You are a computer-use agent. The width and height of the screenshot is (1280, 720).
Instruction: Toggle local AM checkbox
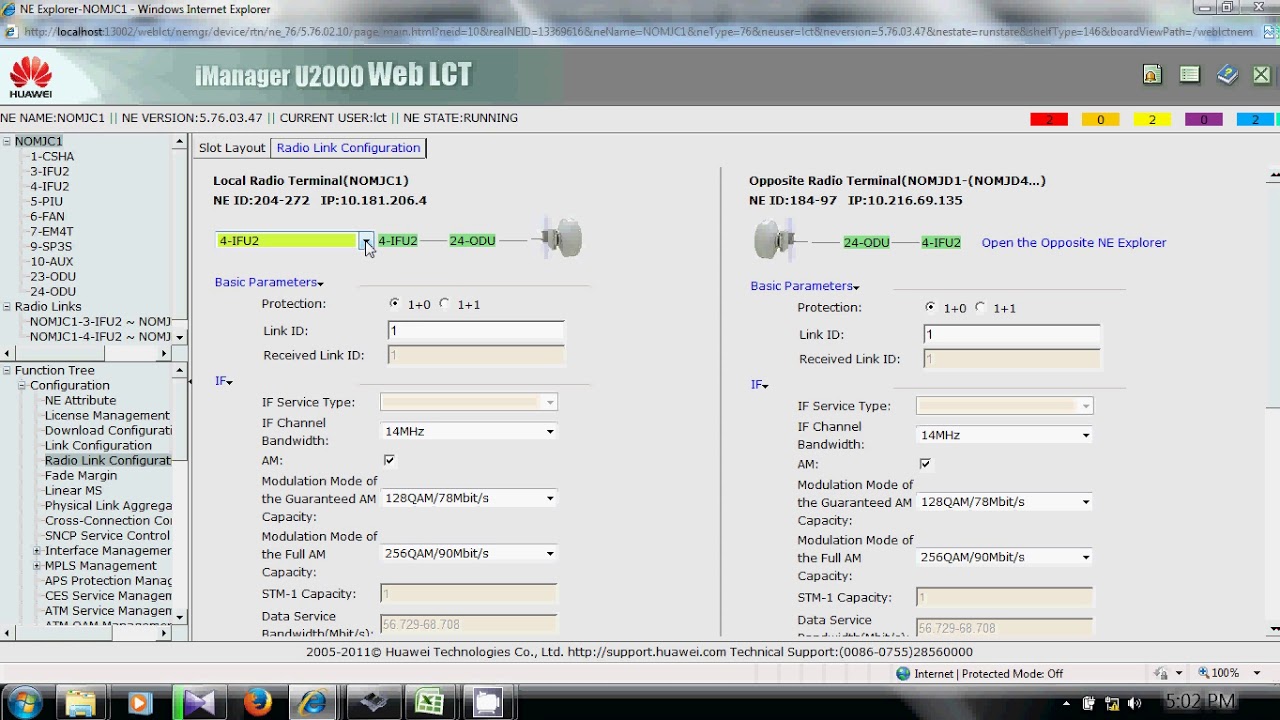[x=389, y=460]
